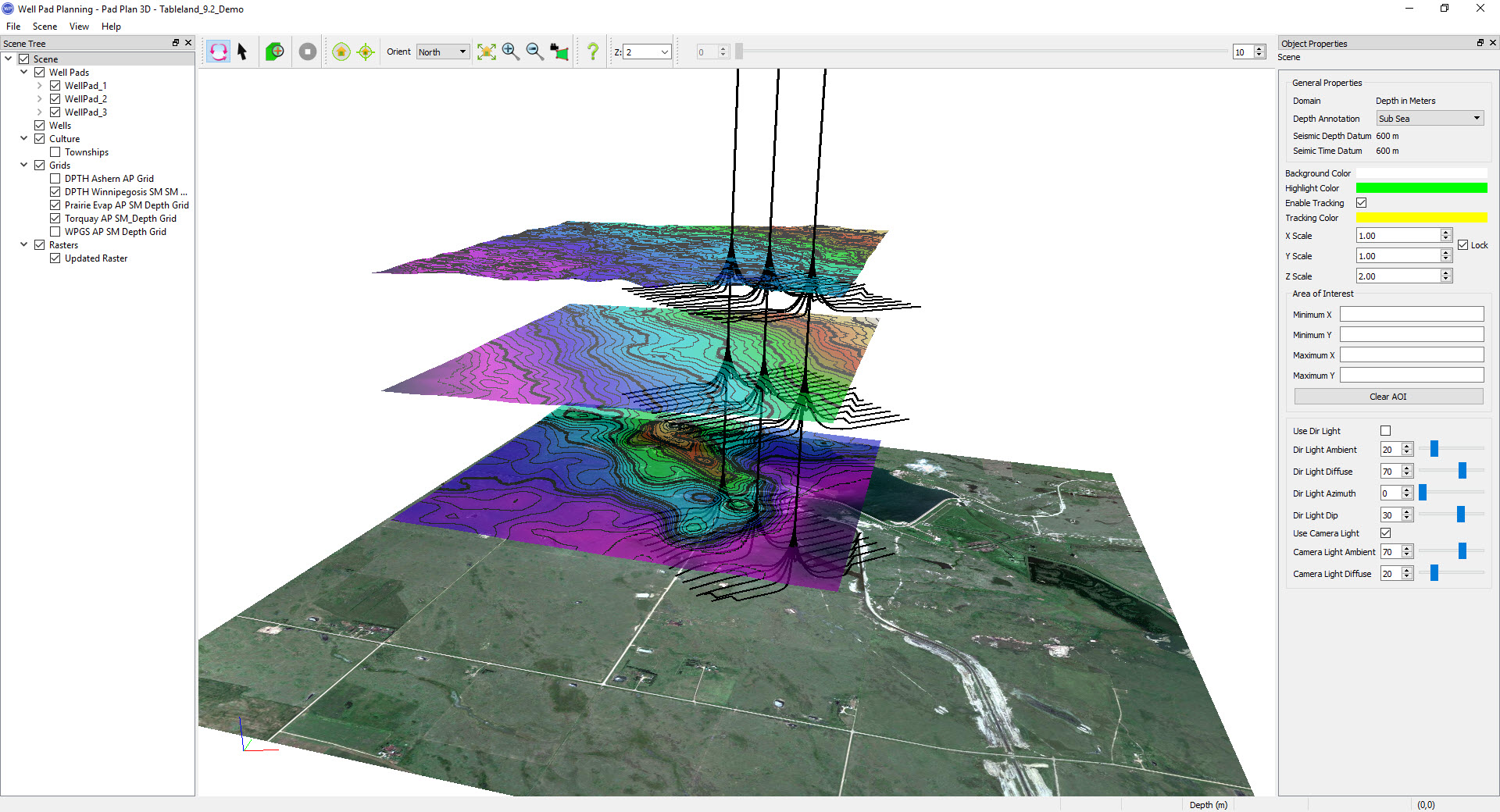Toggle the Use Dir Light checkbox
Image resolution: width=1500 pixels, height=812 pixels.
tap(1385, 431)
